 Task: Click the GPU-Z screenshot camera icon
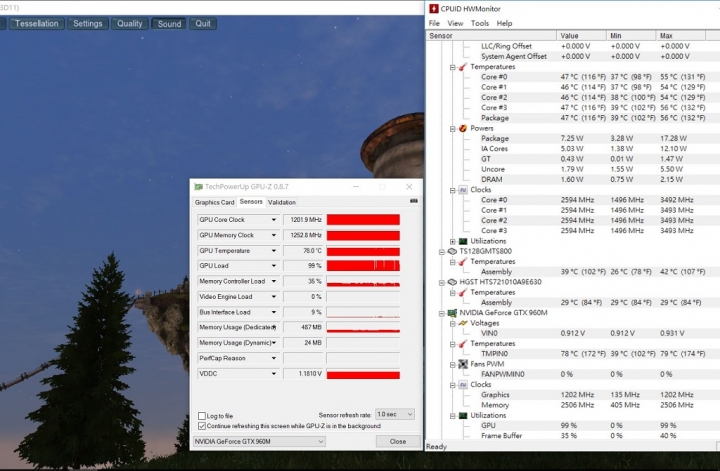tap(413, 201)
